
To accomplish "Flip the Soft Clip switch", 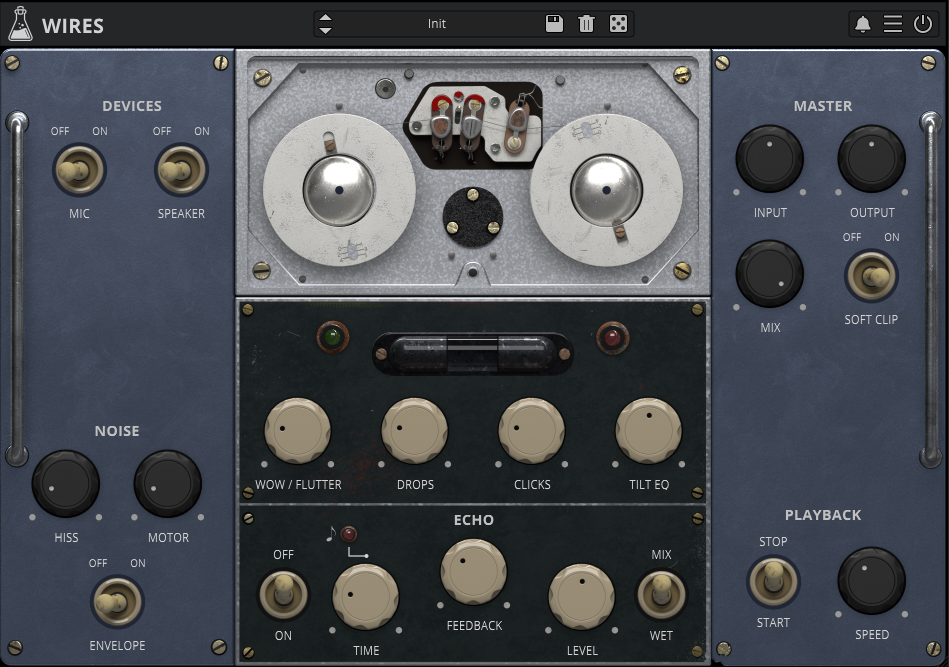I will pos(871,277).
